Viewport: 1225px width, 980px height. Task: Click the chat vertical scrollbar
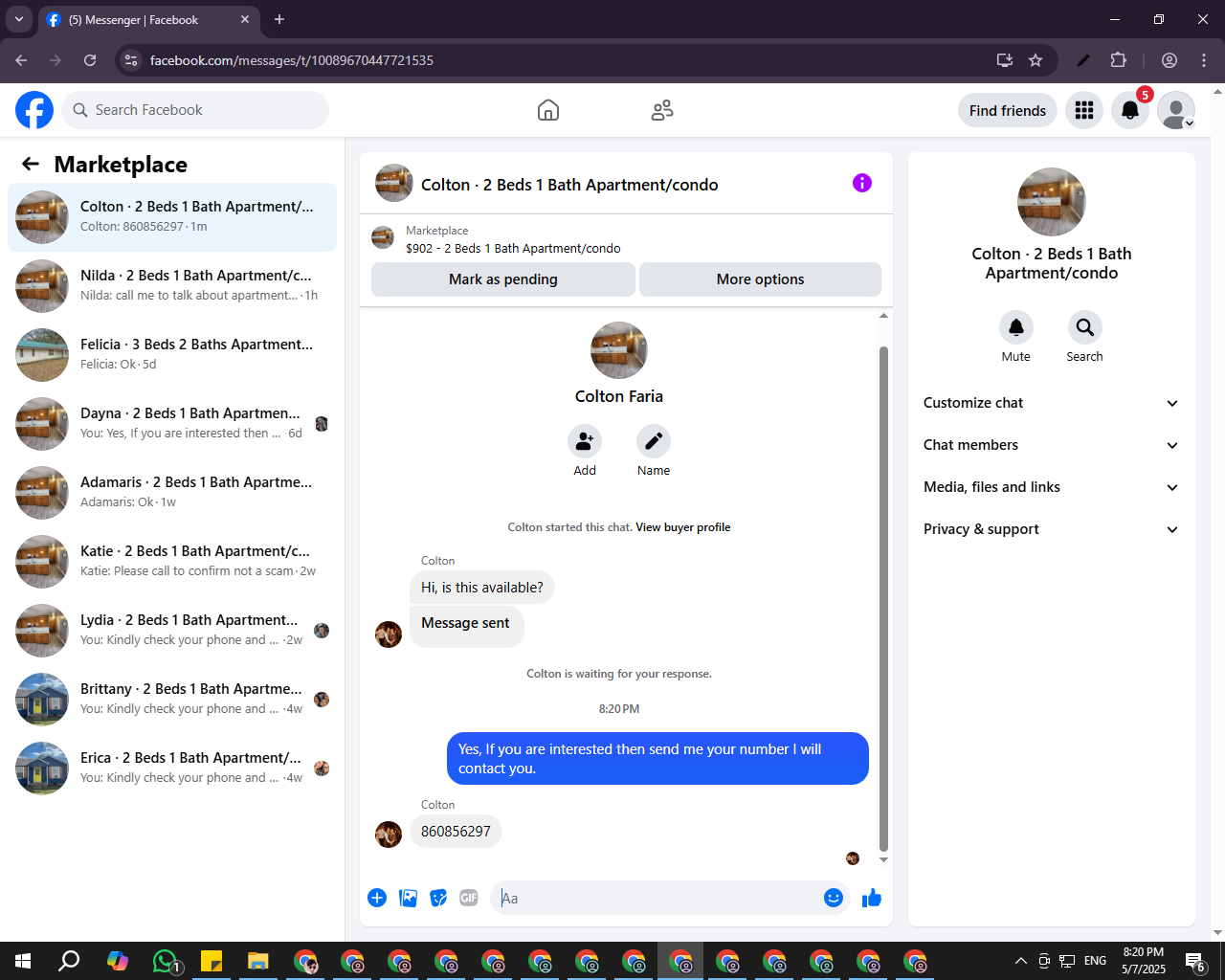coord(883,598)
